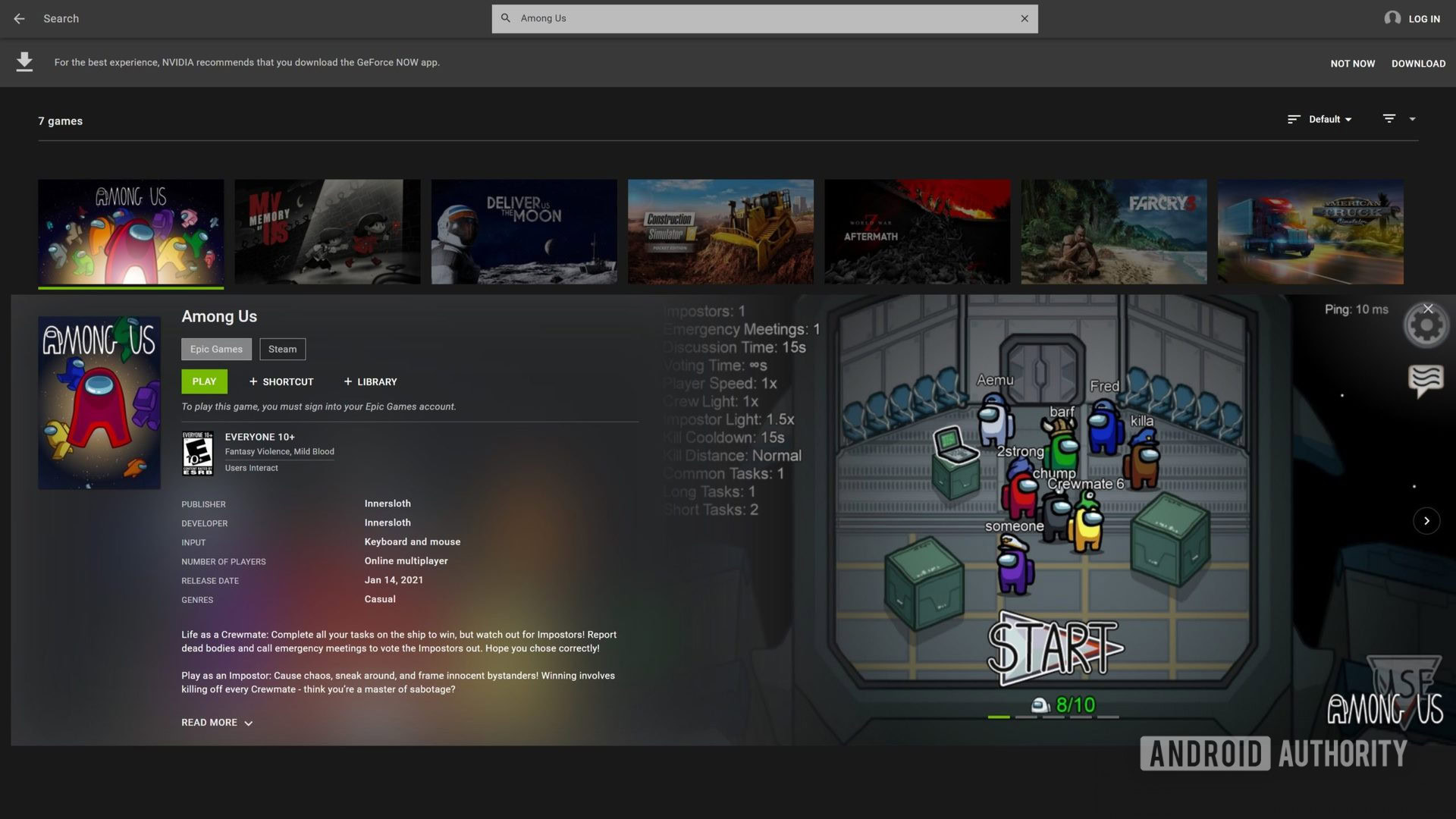Viewport: 1456px width, 819px height.
Task: Select the Steam store option
Action: [x=282, y=349]
